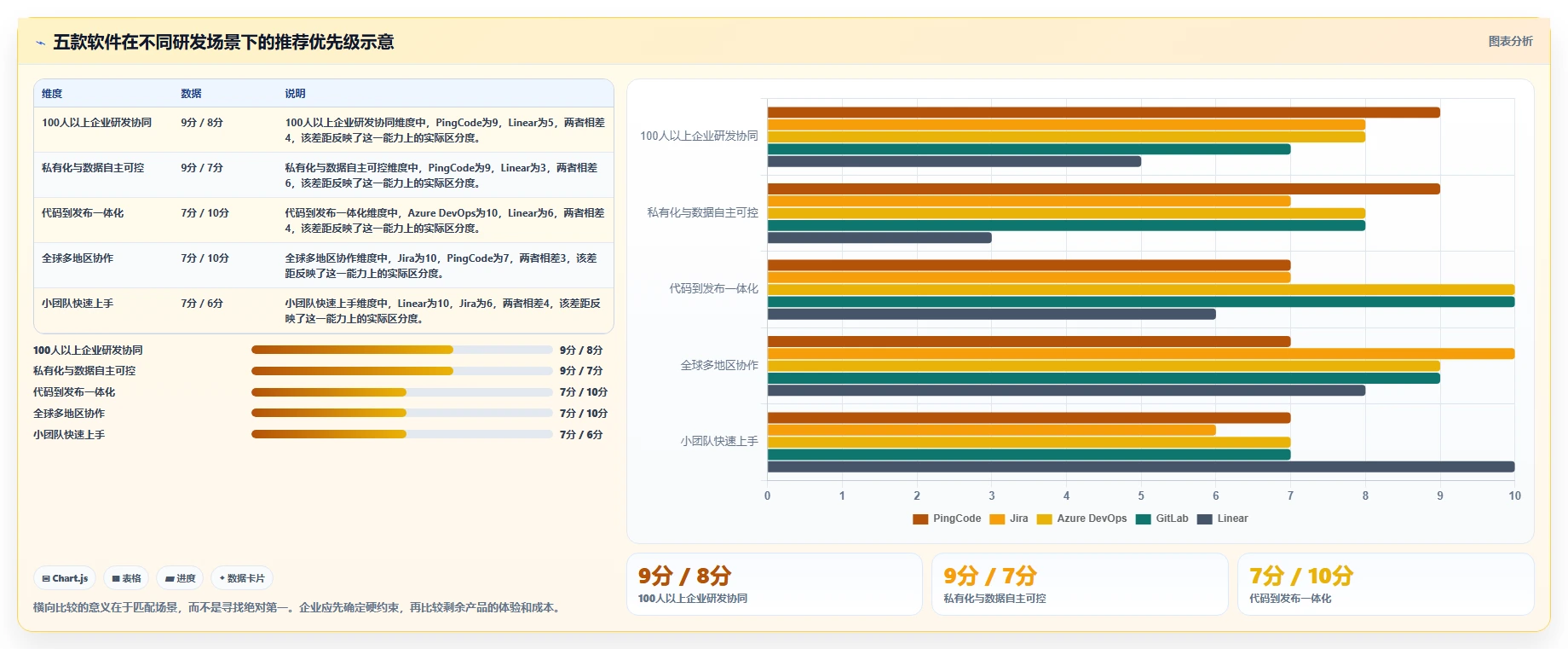This screenshot has width=1568, height=649.
Task: Click the Linear bar in the 代码到发布一体化 group
Action: [992, 314]
